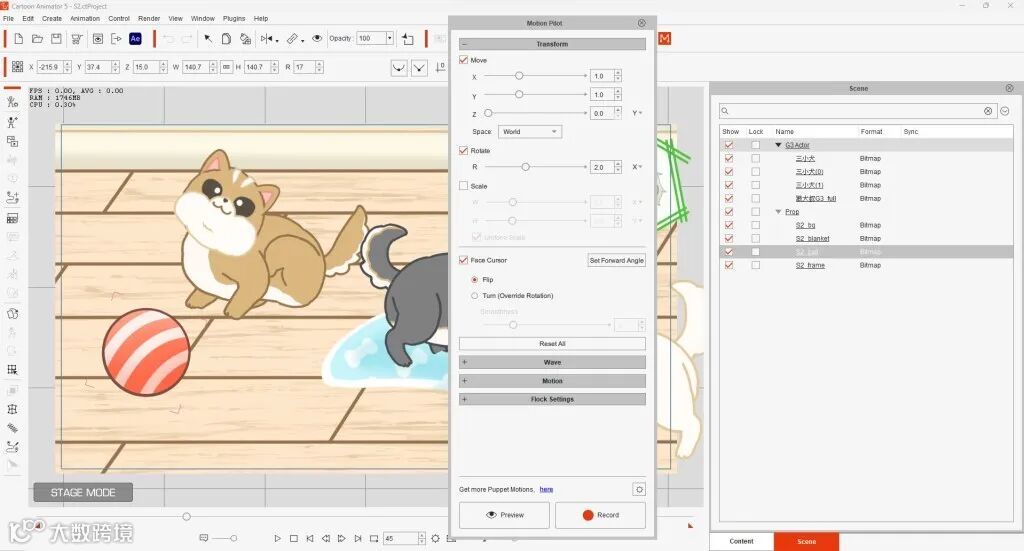Image resolution: width=1024 pixels, height=551 pixels.
Task: Step forward one frame
Action: (342, 539)
